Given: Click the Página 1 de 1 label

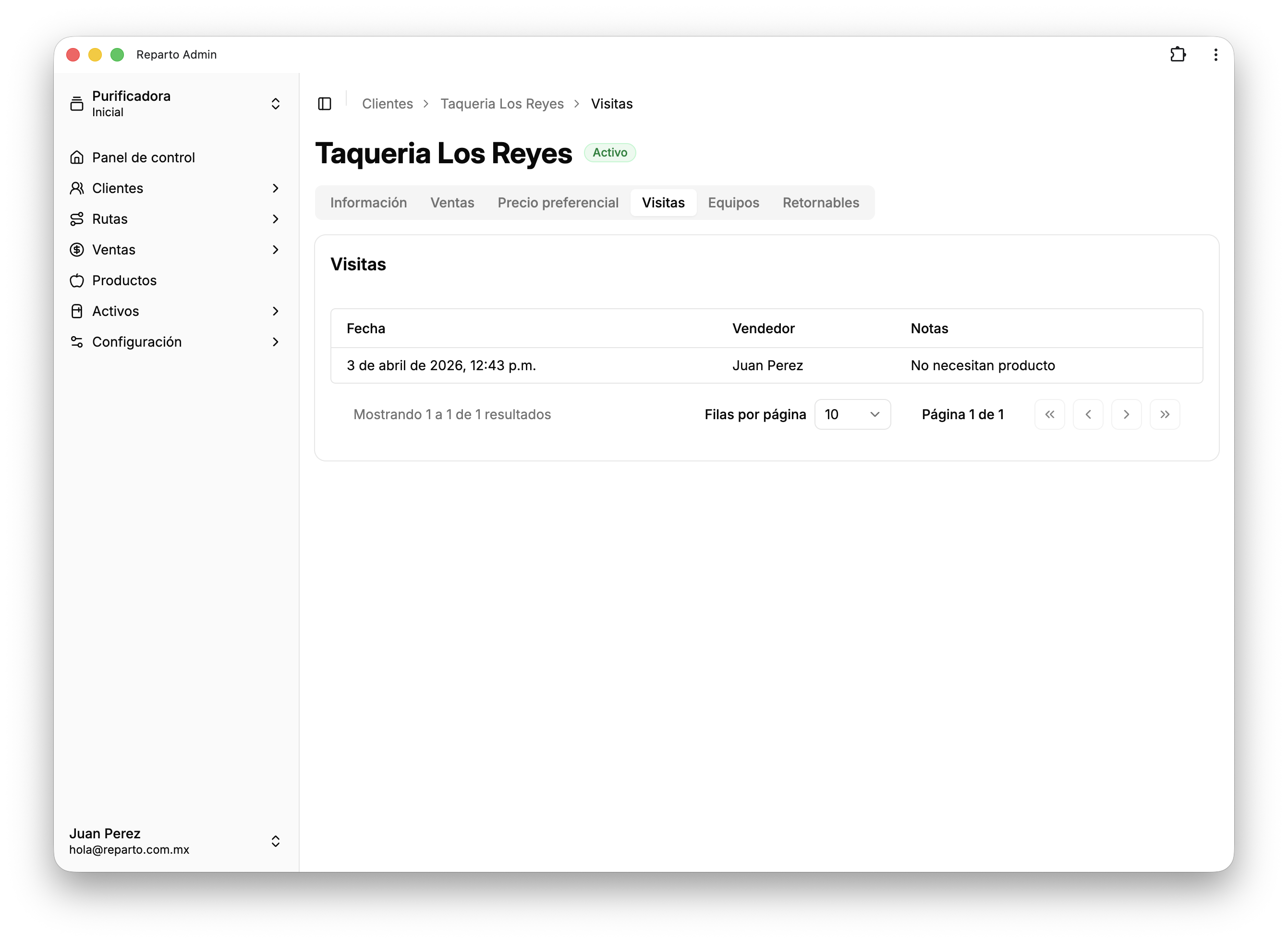Looking at the screenshot, I should point(962,414).
